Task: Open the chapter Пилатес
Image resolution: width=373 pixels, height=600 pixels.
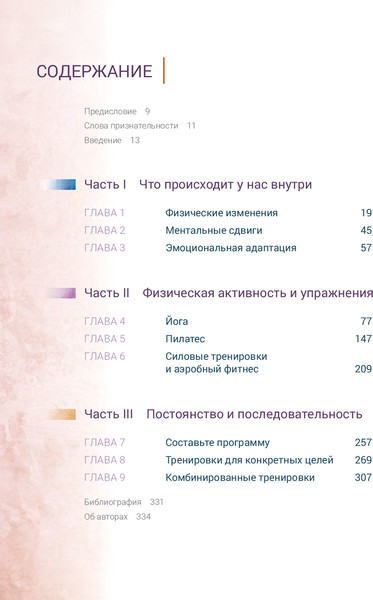Action: tap(185, 339)
